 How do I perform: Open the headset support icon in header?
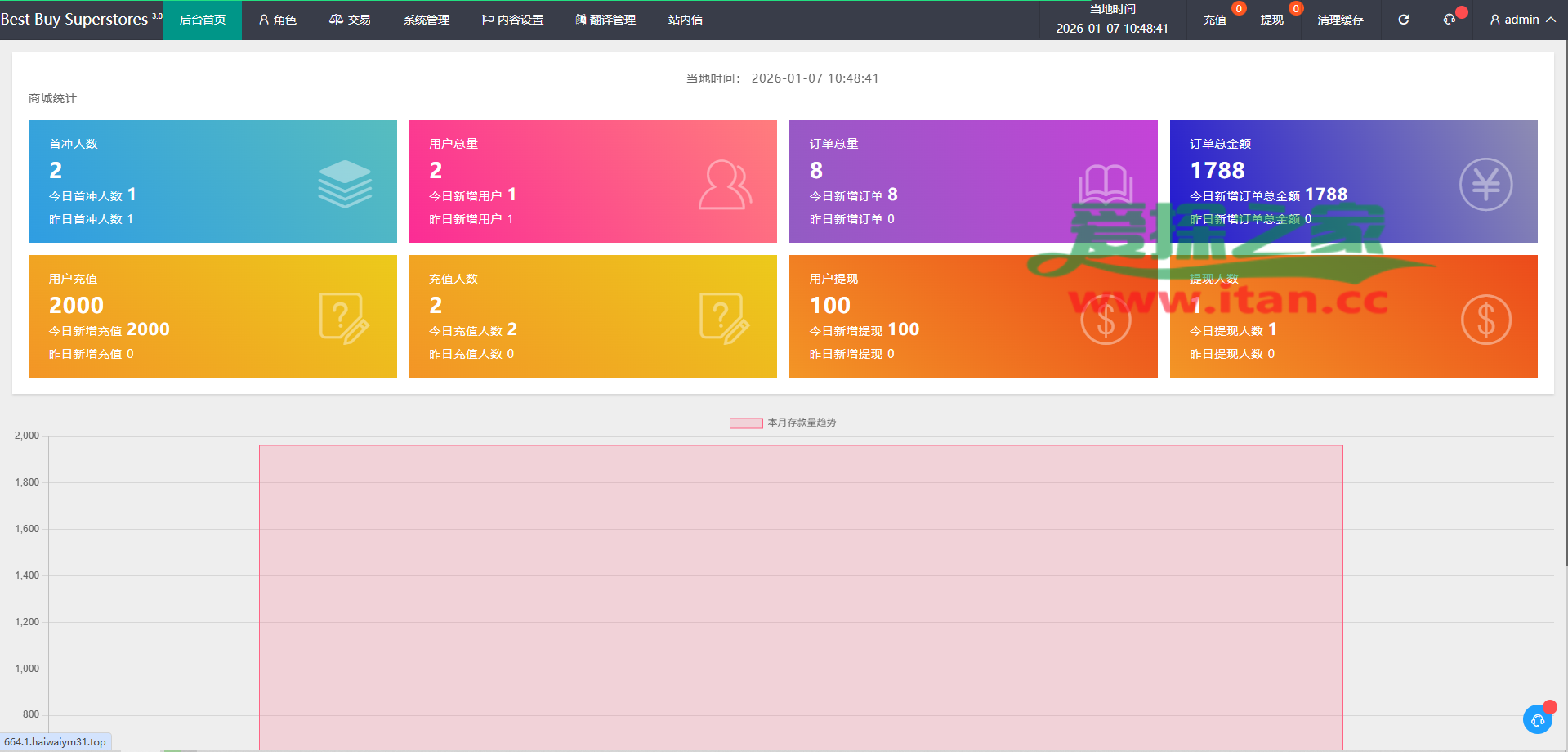pos(1450,20)
